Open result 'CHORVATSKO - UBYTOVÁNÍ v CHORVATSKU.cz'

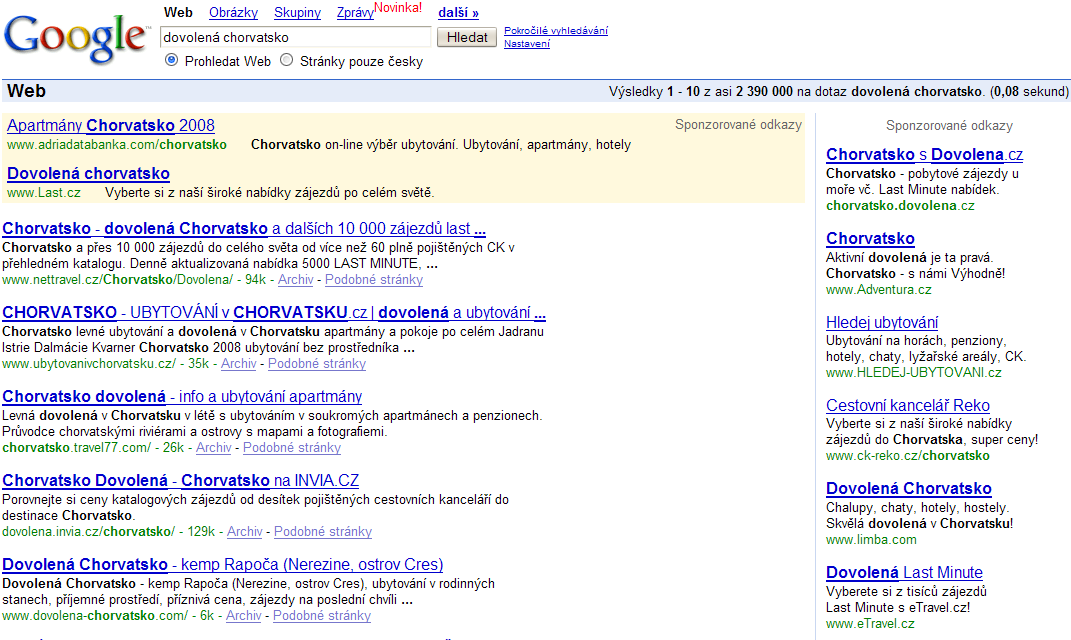(x=274, y=313)
